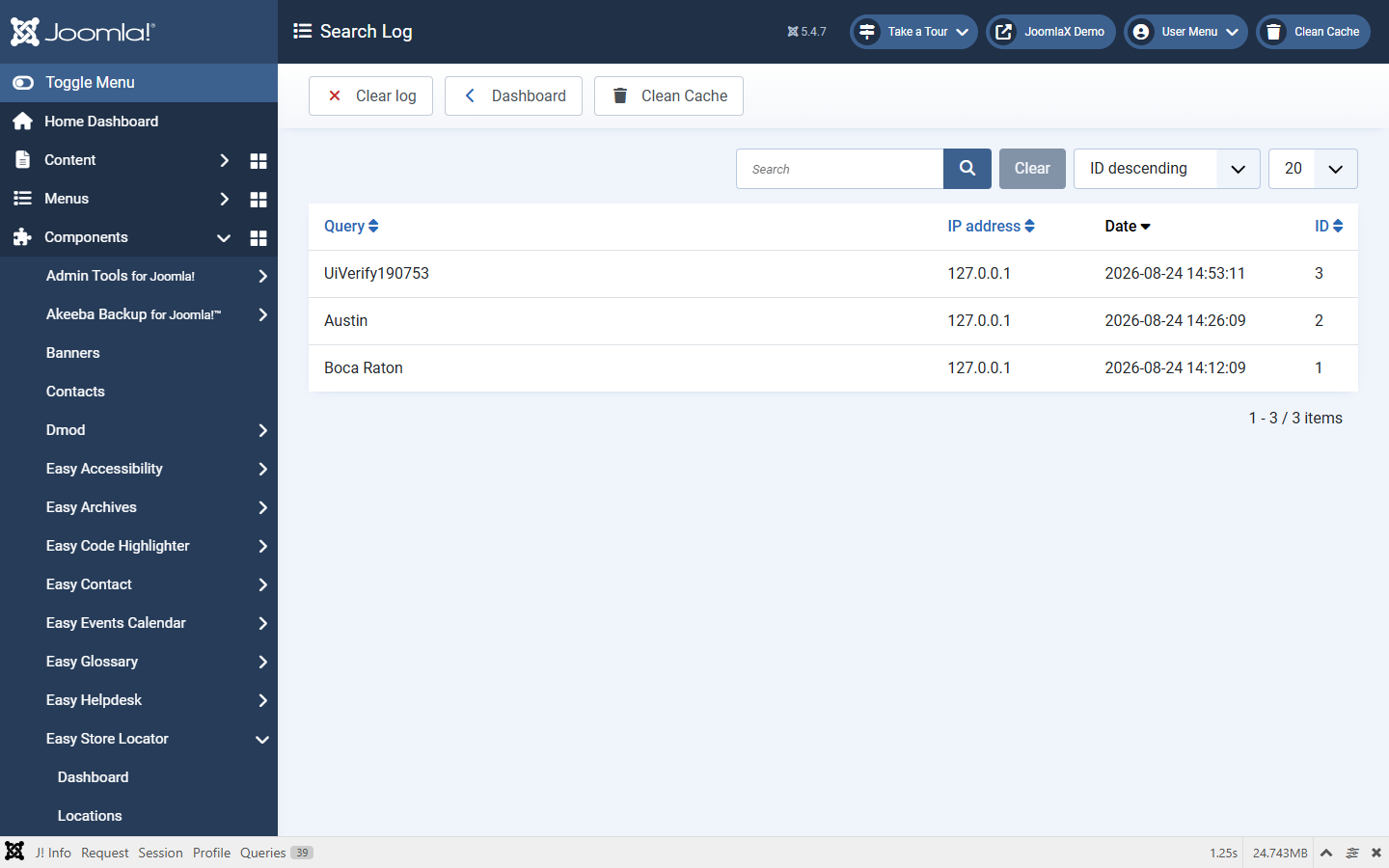The height and width of the screenshot is (868, 1389).
Task: Click the Clear log button
Action: tap(370, 95)
